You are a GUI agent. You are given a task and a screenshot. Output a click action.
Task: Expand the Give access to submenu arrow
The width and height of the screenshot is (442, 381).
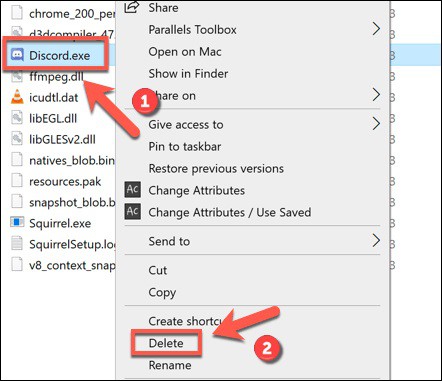pyautogui.click(x=376, y=124)
